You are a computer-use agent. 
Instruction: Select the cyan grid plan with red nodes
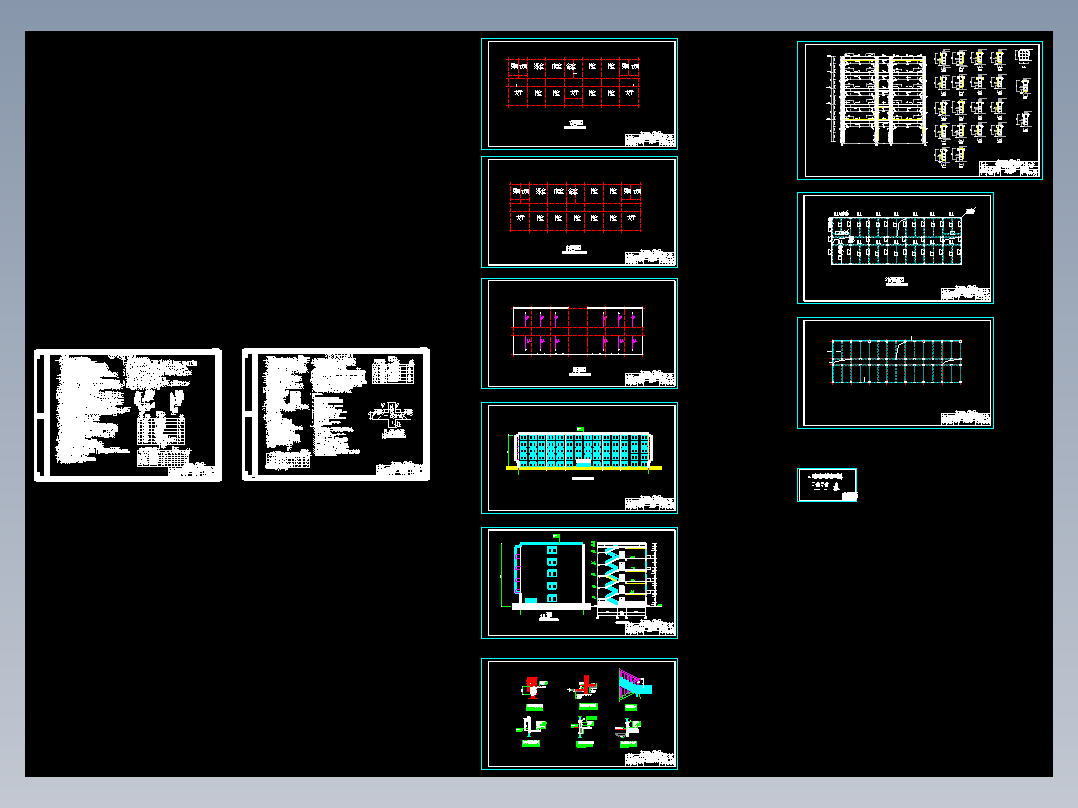[x=895, y=373]
